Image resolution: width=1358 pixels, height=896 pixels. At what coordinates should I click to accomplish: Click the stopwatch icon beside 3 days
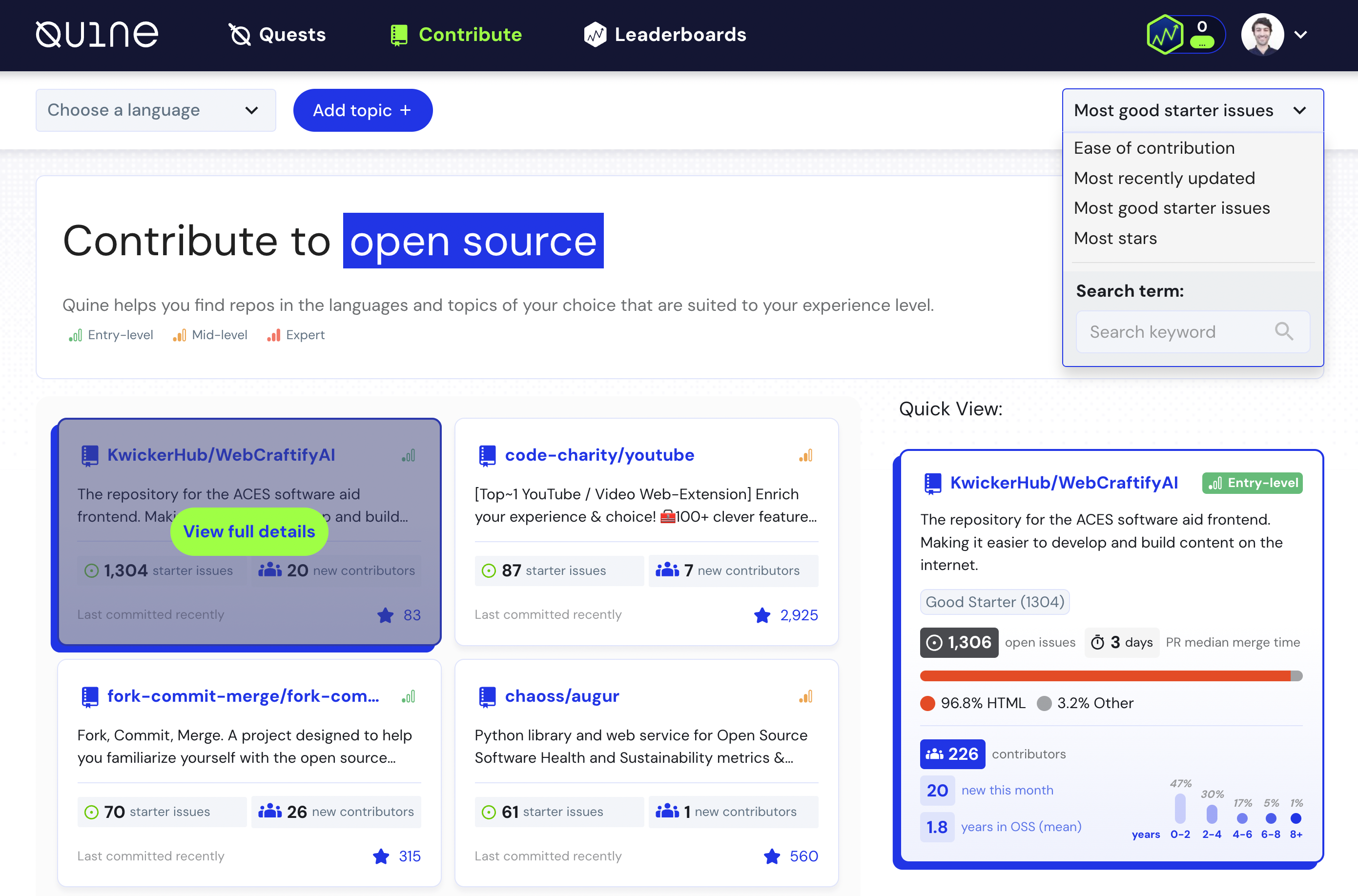click(1097, 642)
